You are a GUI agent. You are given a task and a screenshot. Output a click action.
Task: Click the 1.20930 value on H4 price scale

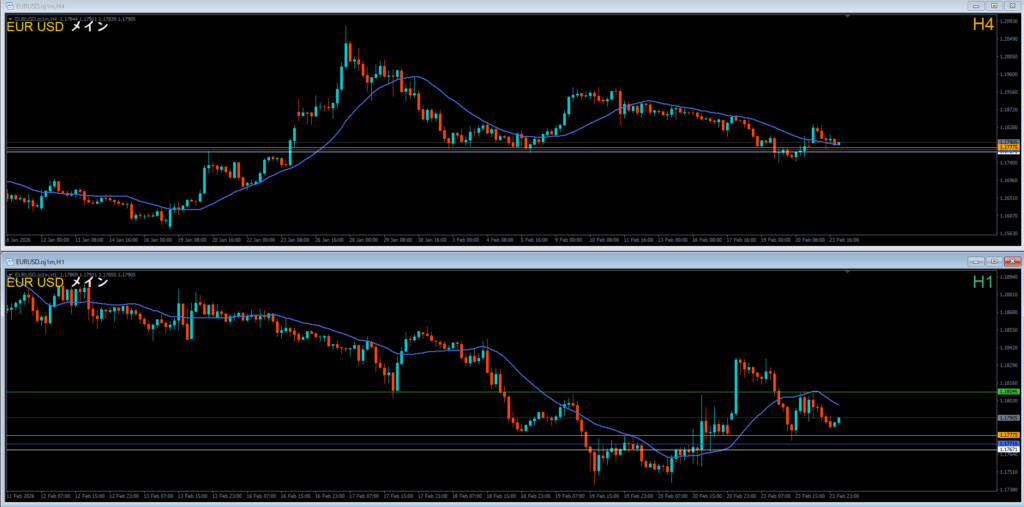tap(1008, 22)
